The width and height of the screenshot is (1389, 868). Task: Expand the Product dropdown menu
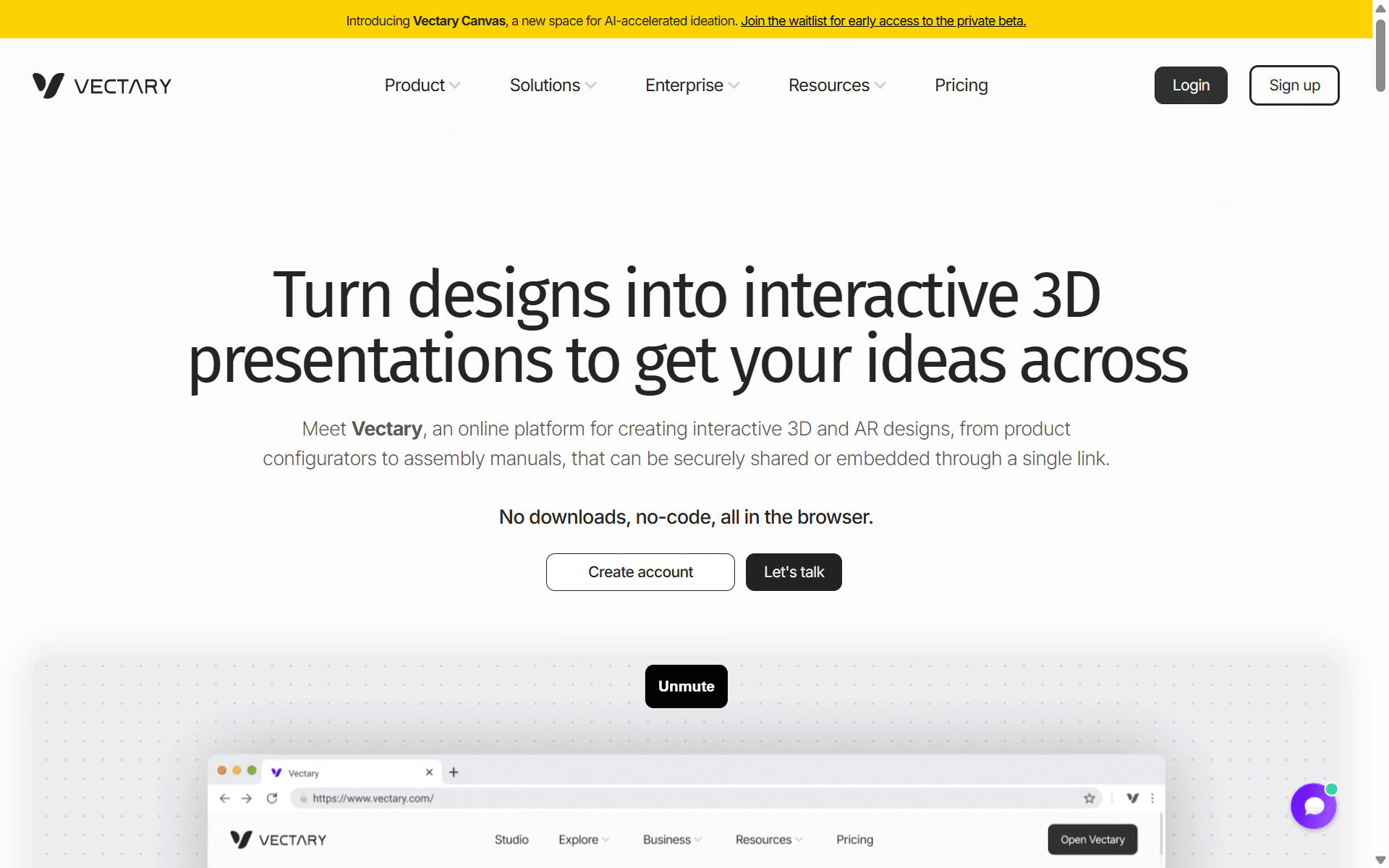(422, 85)
